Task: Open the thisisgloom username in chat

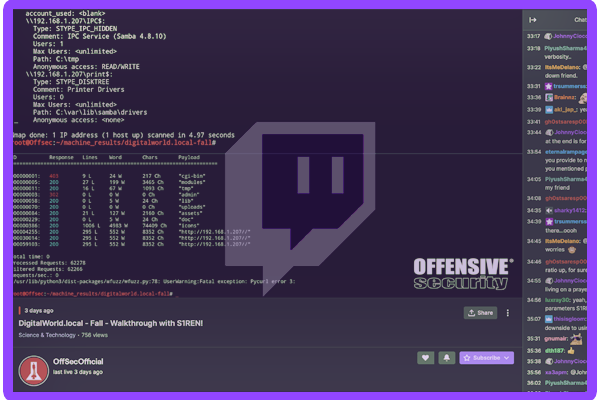Action: point(570,319)
